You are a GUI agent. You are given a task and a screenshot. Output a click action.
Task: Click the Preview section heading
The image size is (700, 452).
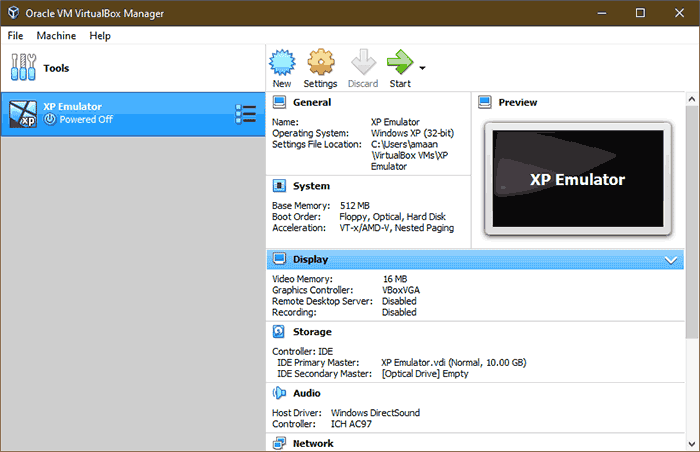click(518, 102)
